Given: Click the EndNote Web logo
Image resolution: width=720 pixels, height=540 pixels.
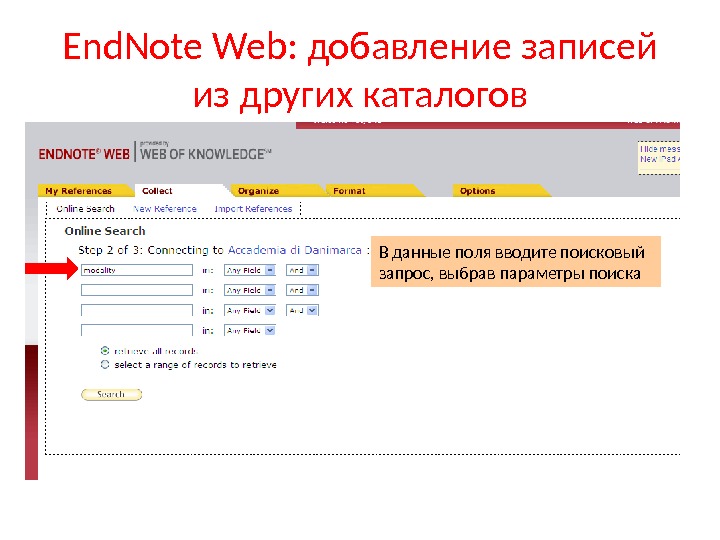Looking at the screenshot, I should (84, 154).
